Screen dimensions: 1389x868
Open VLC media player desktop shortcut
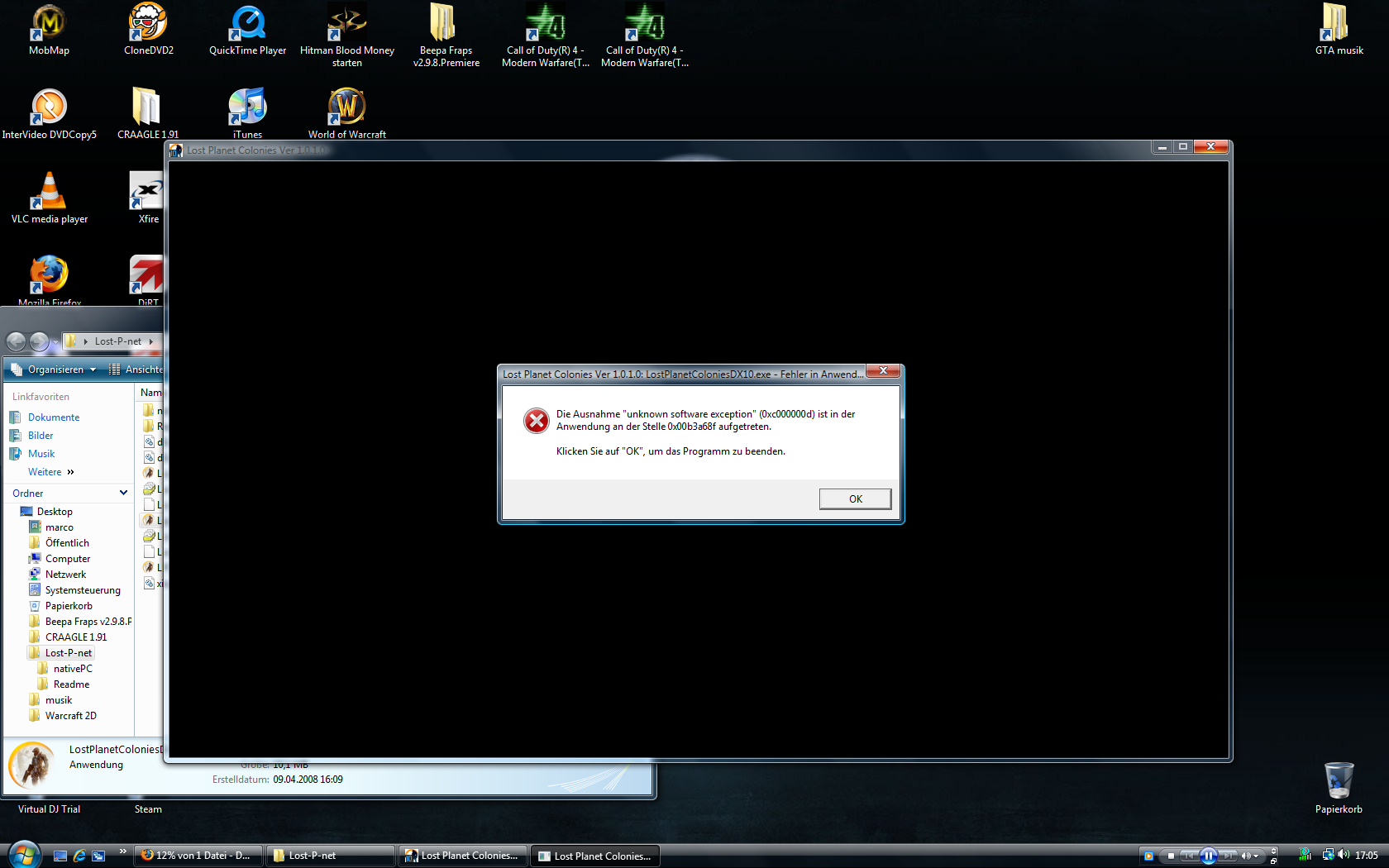pos(49,198)
